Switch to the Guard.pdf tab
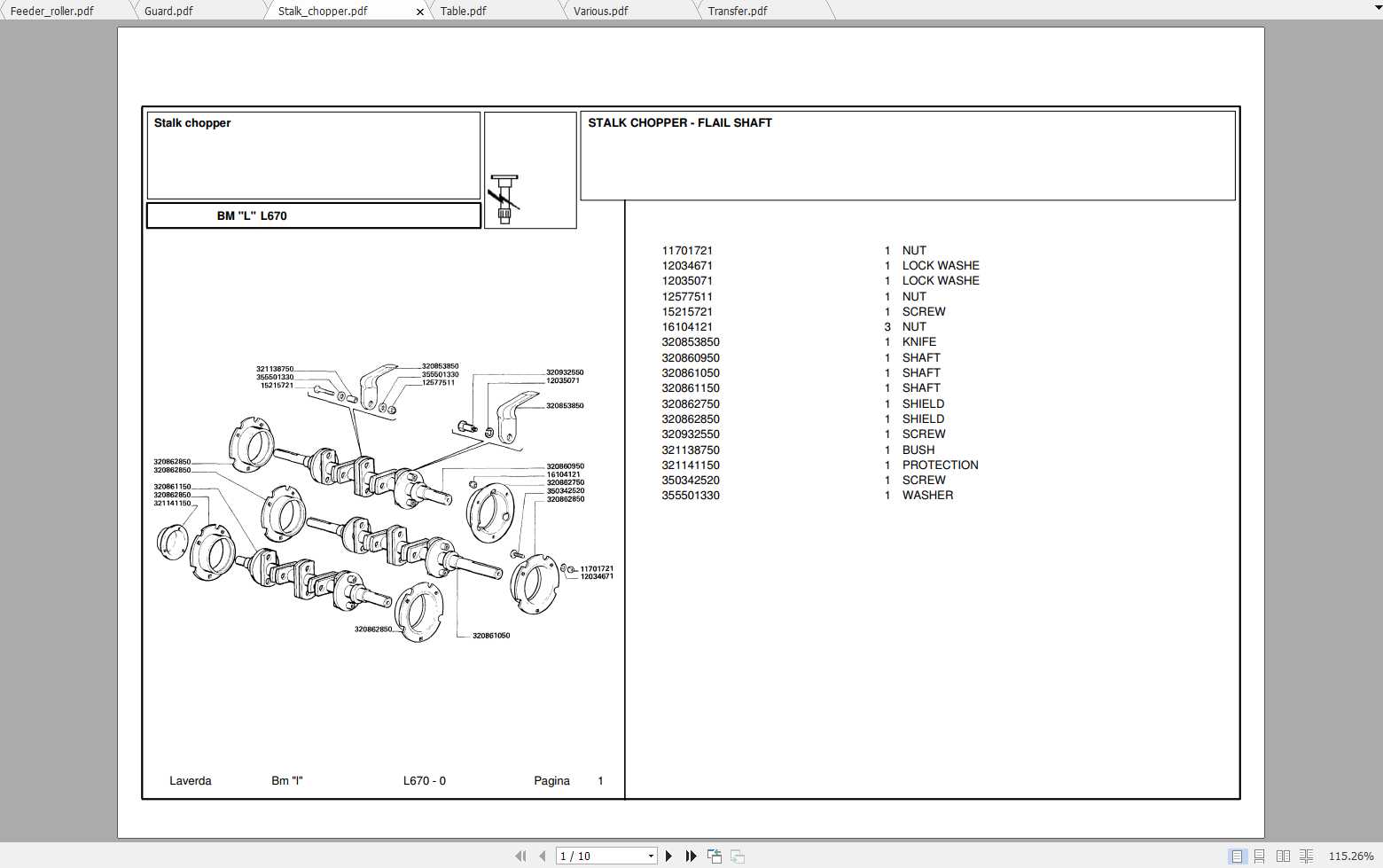The width and height of the screenshot is (1383, 868). (168, 11)
